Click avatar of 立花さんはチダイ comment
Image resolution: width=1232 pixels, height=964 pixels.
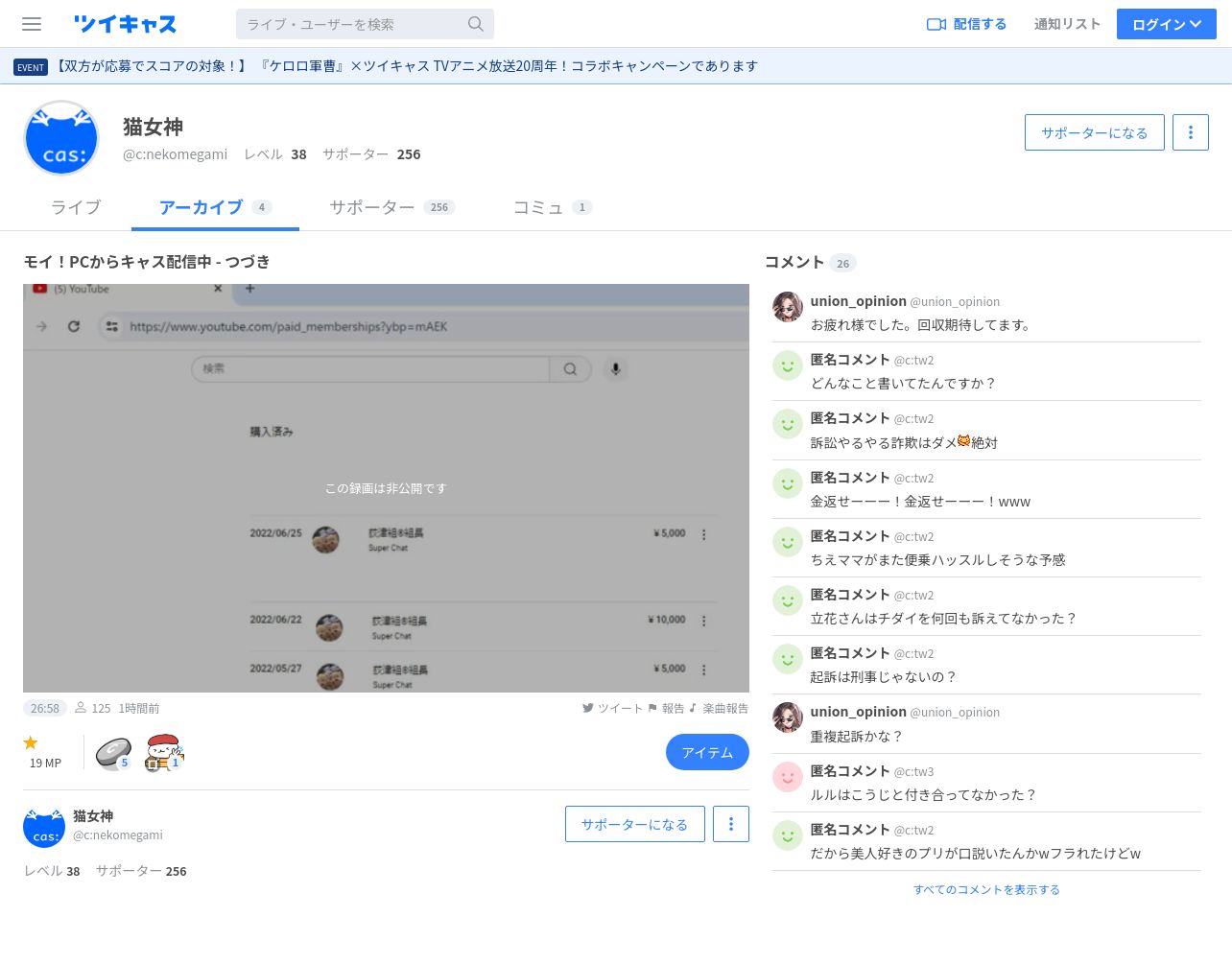pos(788,600)
